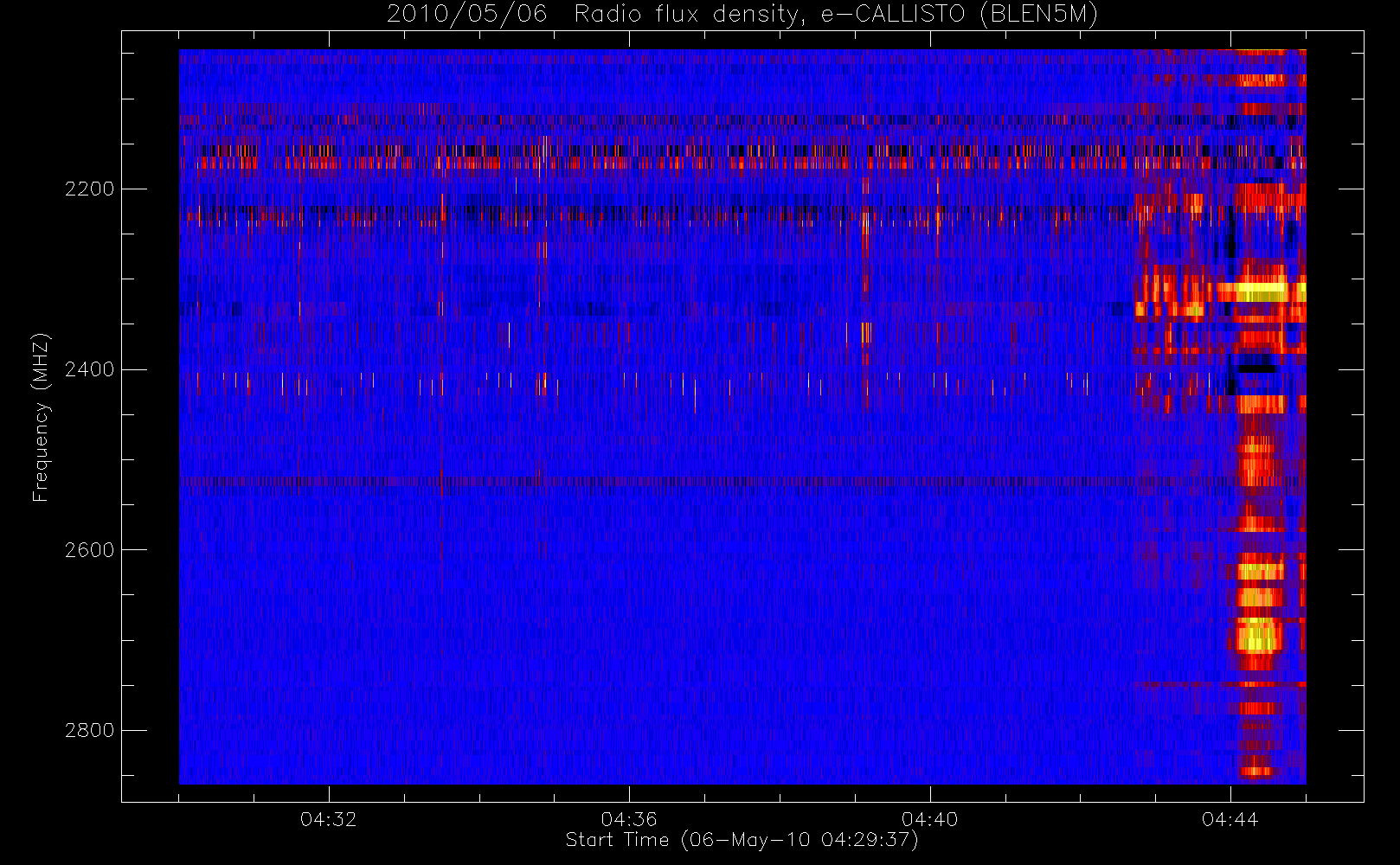Viewport: 1400px width, 865px height.
Task: Click the plot title mentioning e-CALLISTO (BLEN5M)
Action: click(x=742, y=15)
